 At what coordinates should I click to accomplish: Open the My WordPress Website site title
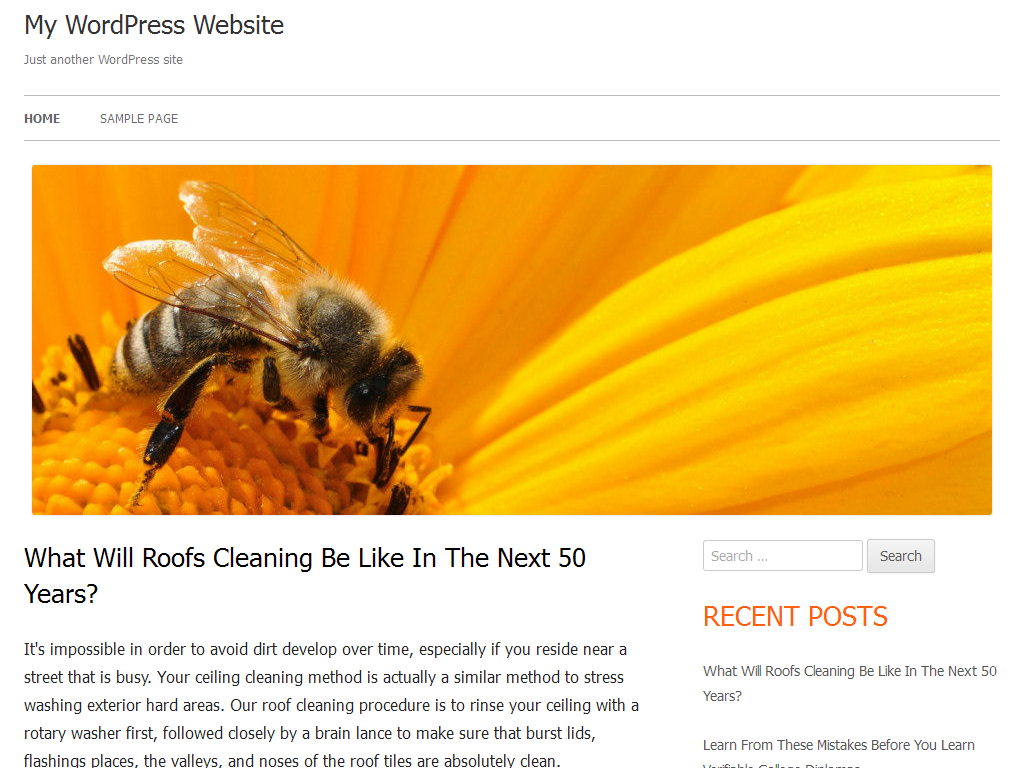pos(154,25)
